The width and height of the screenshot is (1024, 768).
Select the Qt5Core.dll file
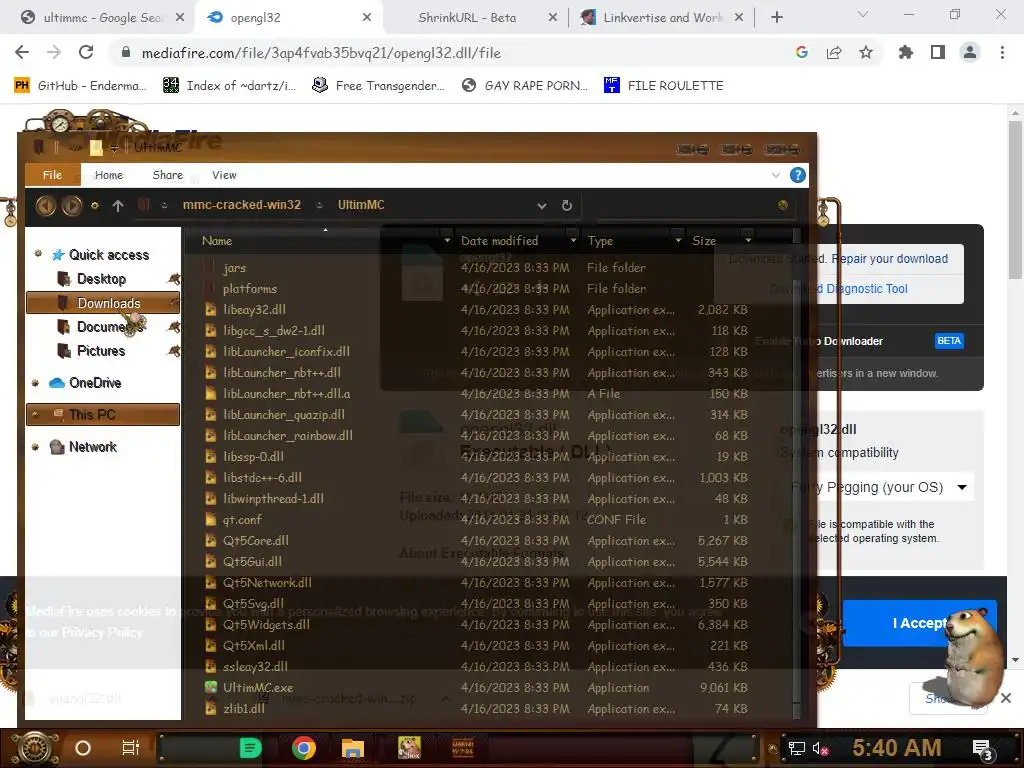tap(255, 541)
